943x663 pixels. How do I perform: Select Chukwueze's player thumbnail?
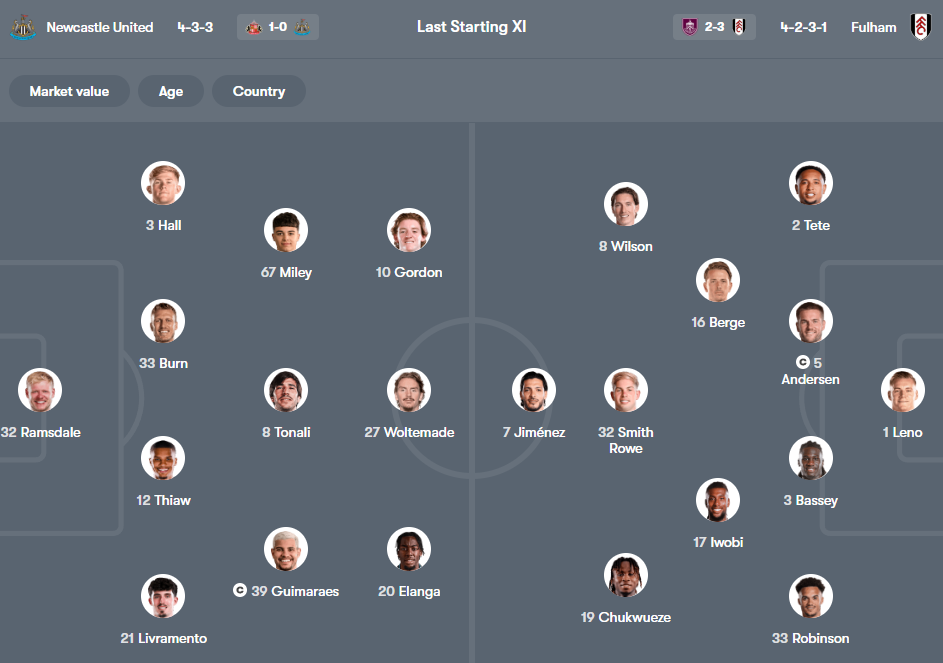click(x=625, y=575)
